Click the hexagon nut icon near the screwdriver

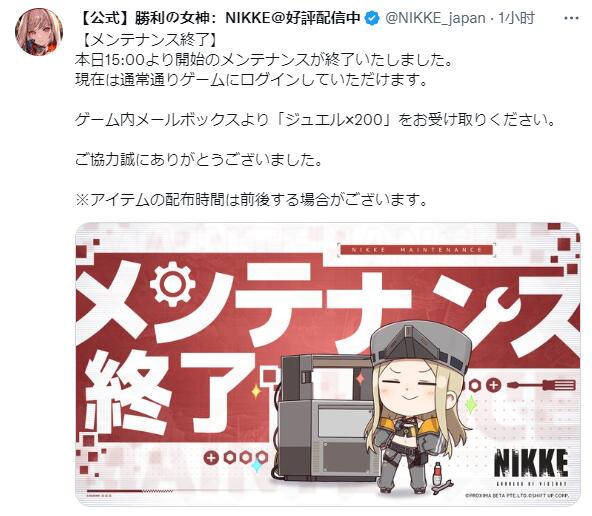(x=475, y=385)
